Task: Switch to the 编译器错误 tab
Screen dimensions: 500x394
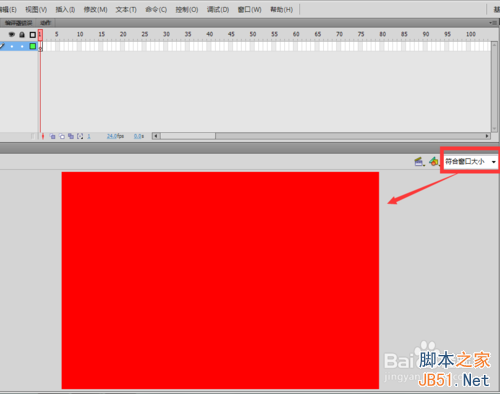Action: [18, 23]
